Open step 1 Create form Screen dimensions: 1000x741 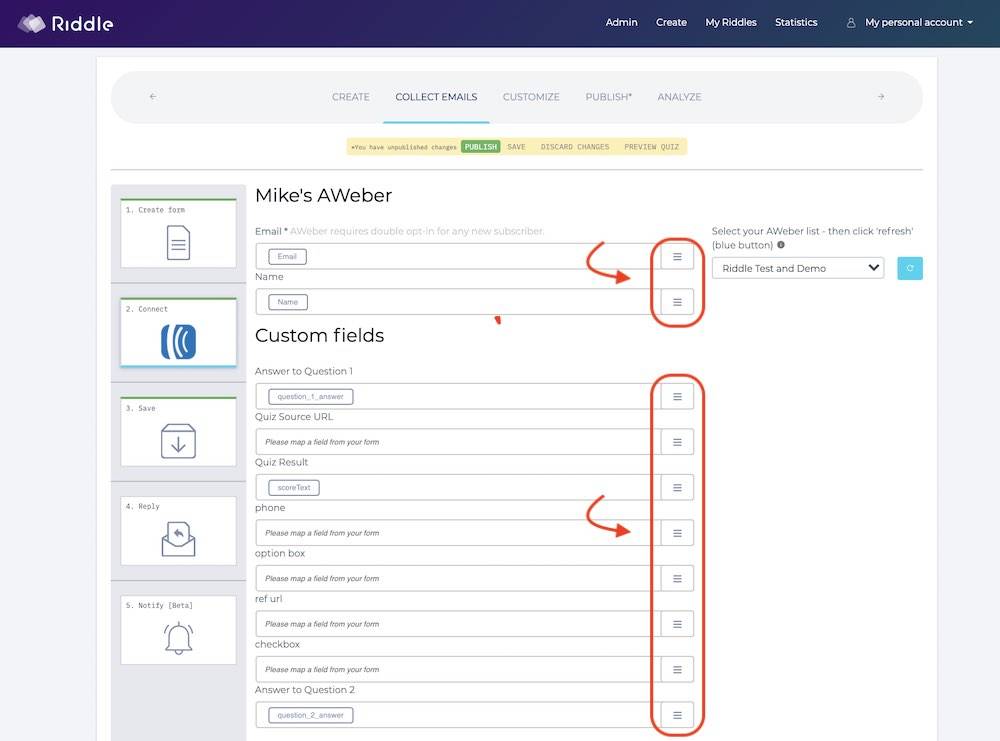[x=179, y=233]
